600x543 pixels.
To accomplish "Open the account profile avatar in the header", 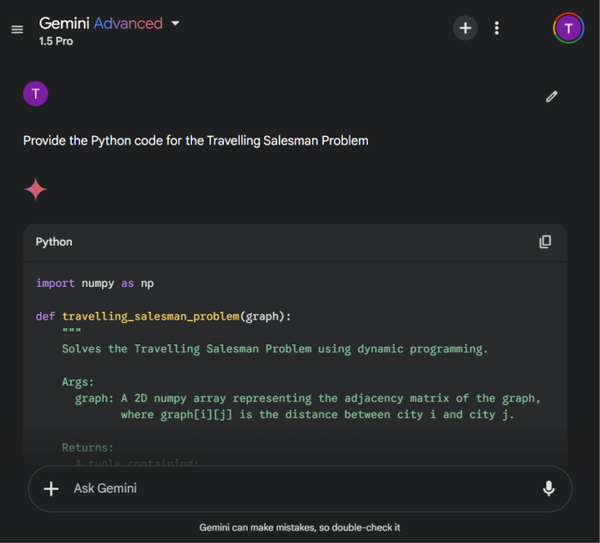I will [568, 28].
